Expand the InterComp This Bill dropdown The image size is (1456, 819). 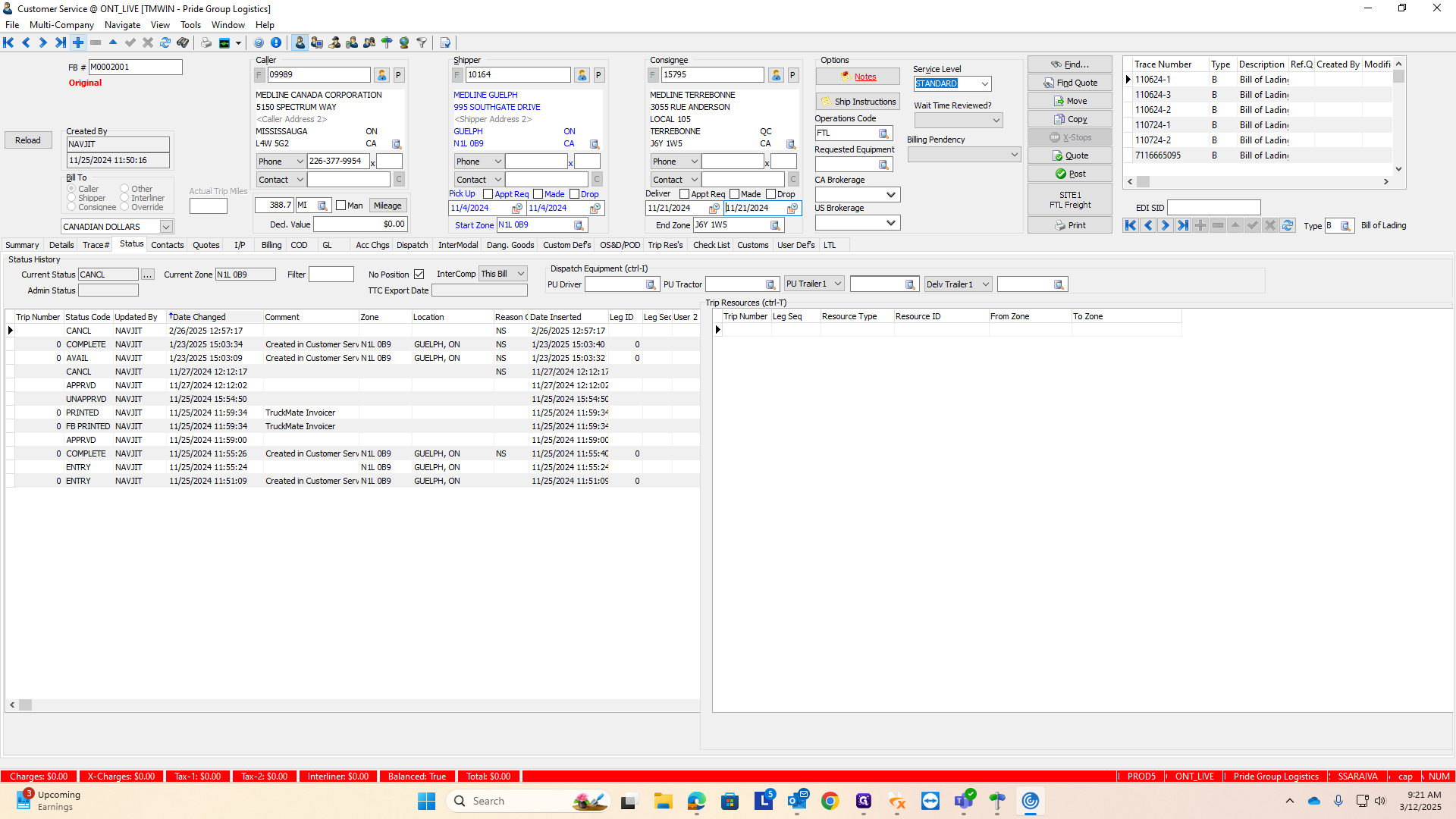(x=521, y=274)
